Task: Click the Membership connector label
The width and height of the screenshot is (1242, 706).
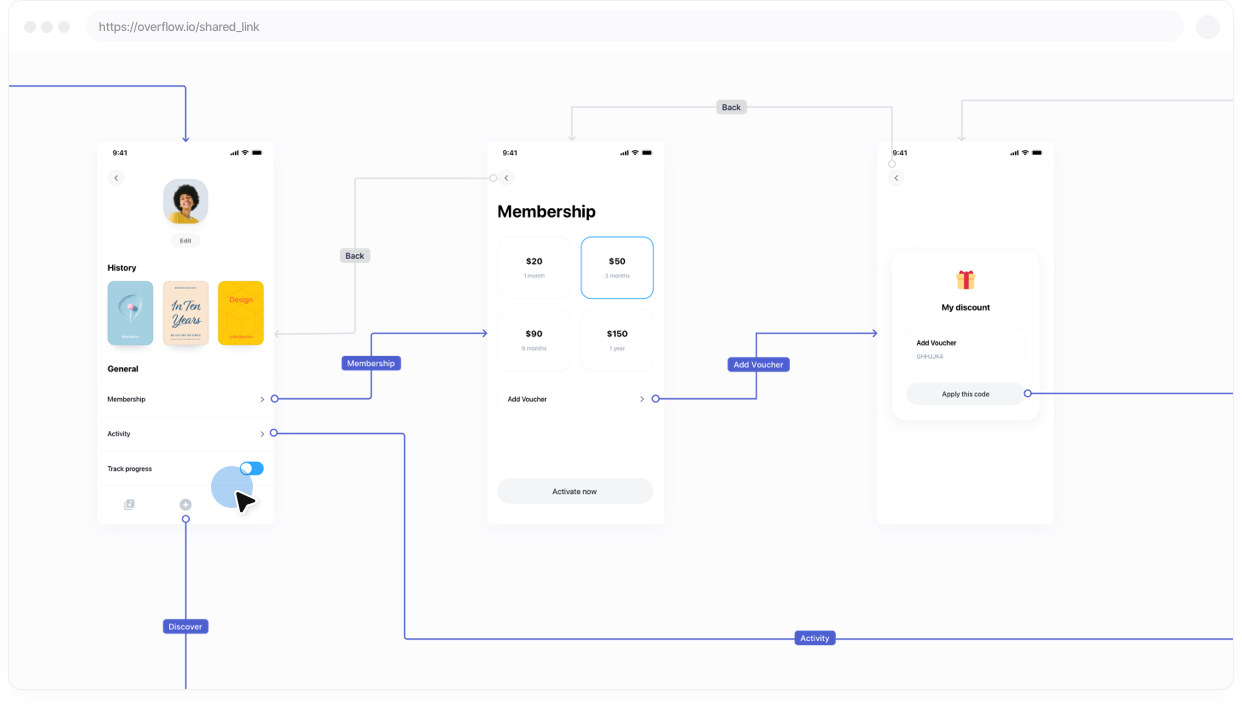Action: (370, 363)
